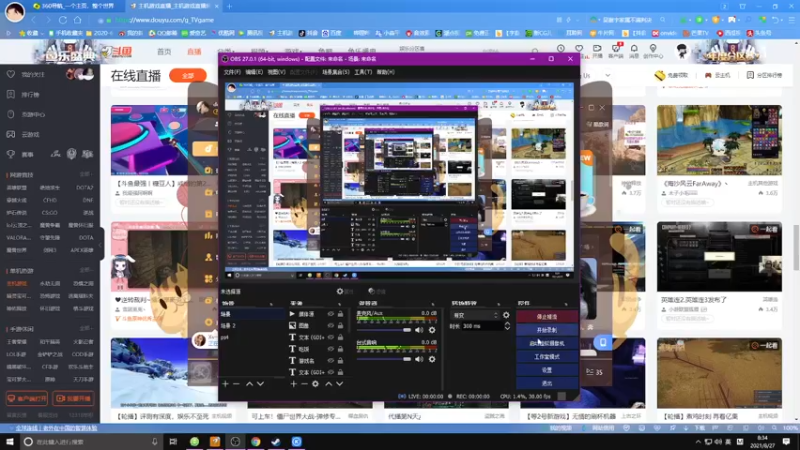This screenshot has width=800, height=450.
Task: Toggle visibility of fifth source row
Action: (x=331, y=361)
